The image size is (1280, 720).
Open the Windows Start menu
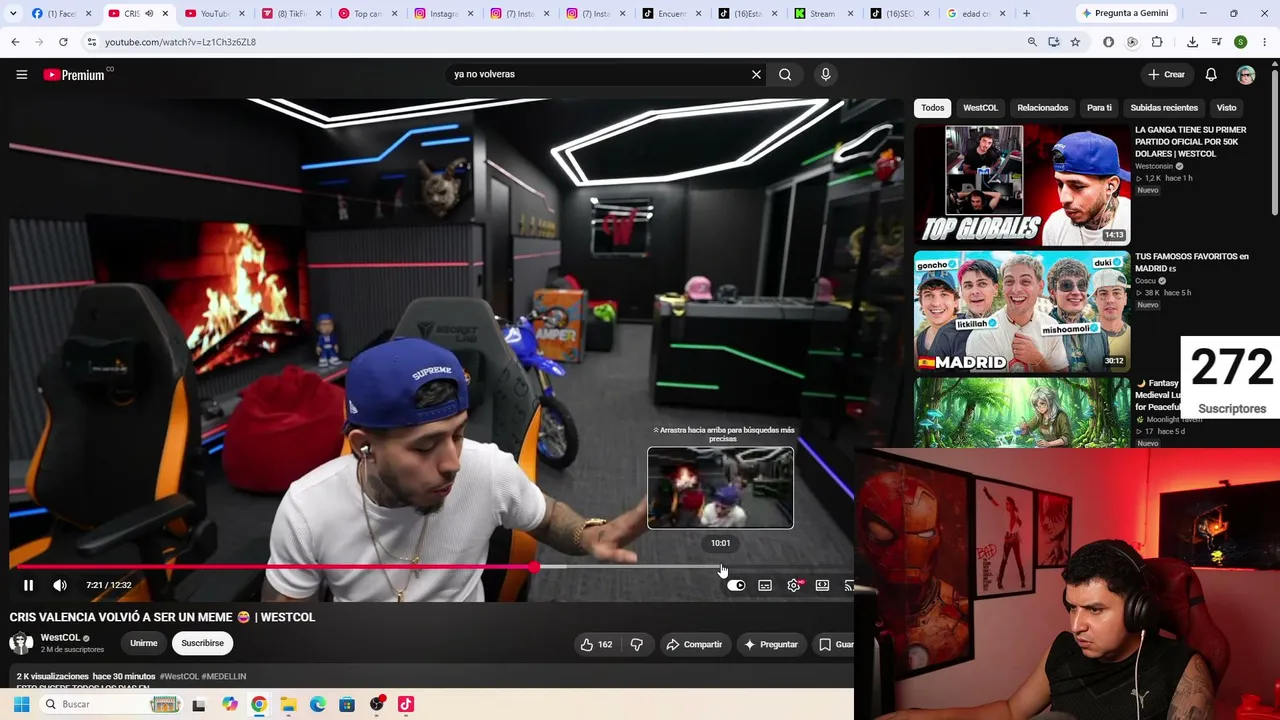(21, 705)
